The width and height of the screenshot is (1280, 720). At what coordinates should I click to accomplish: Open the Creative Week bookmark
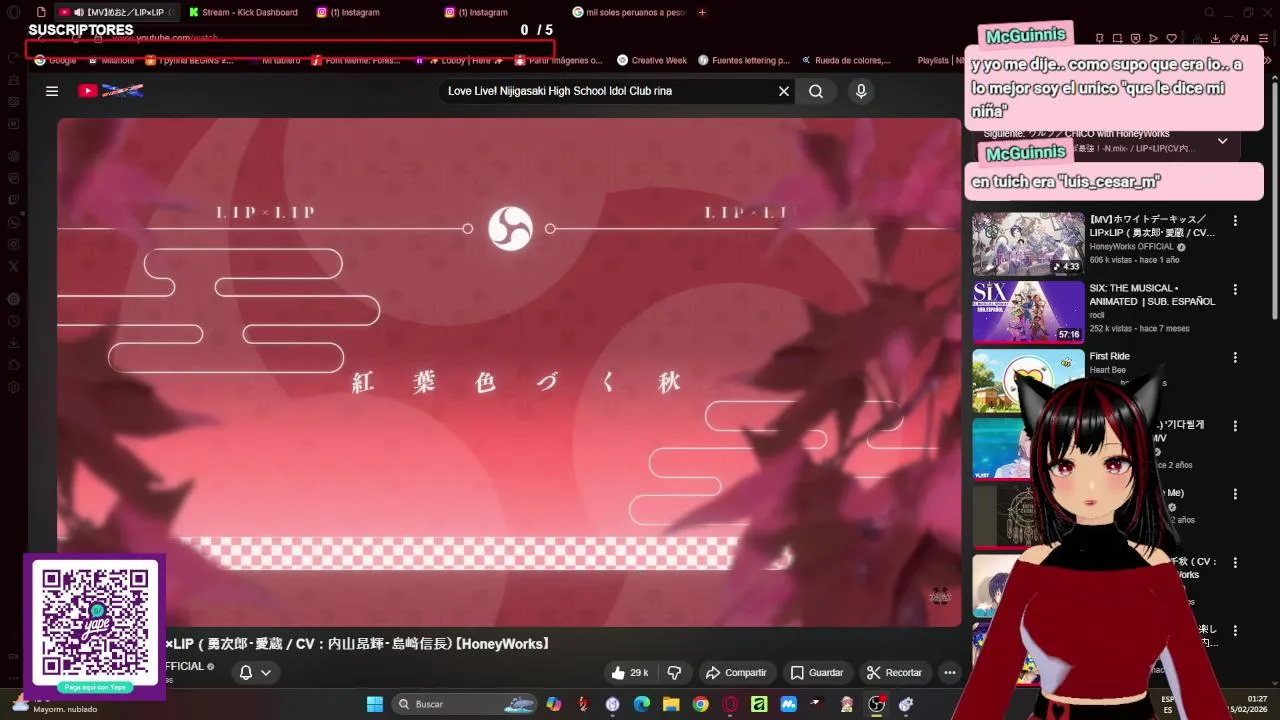pos(652,60)
